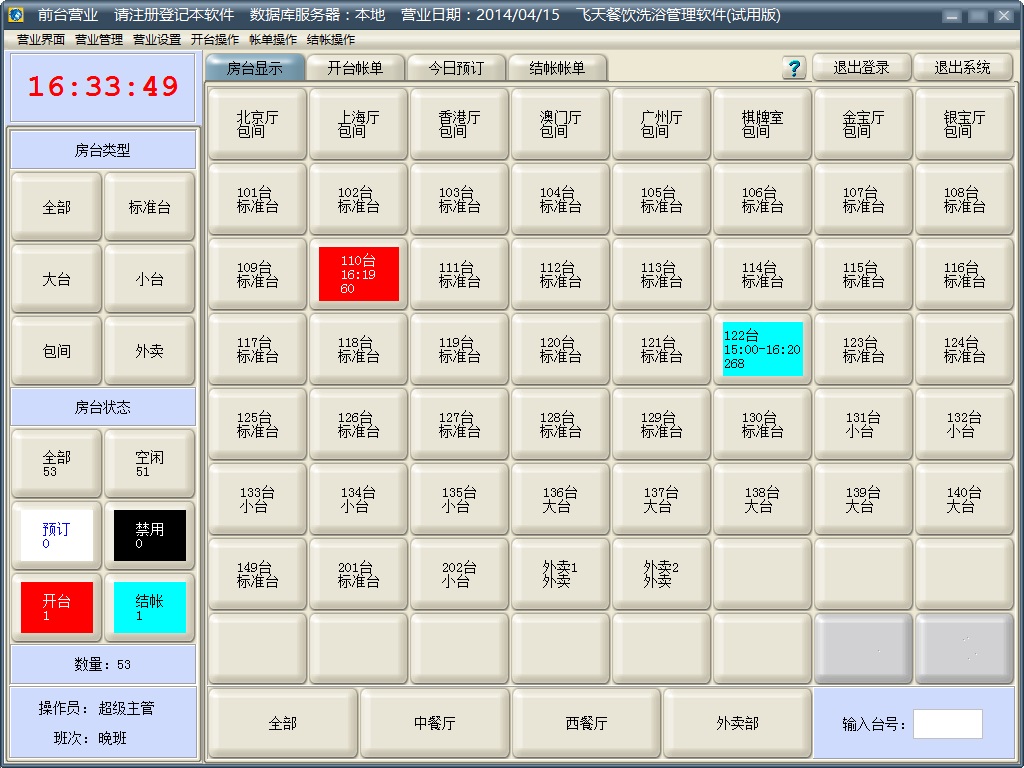The width and height of the screenshot is (1024, 768).
Task: Click the 退出系统 button
Action: coord(962,67)
